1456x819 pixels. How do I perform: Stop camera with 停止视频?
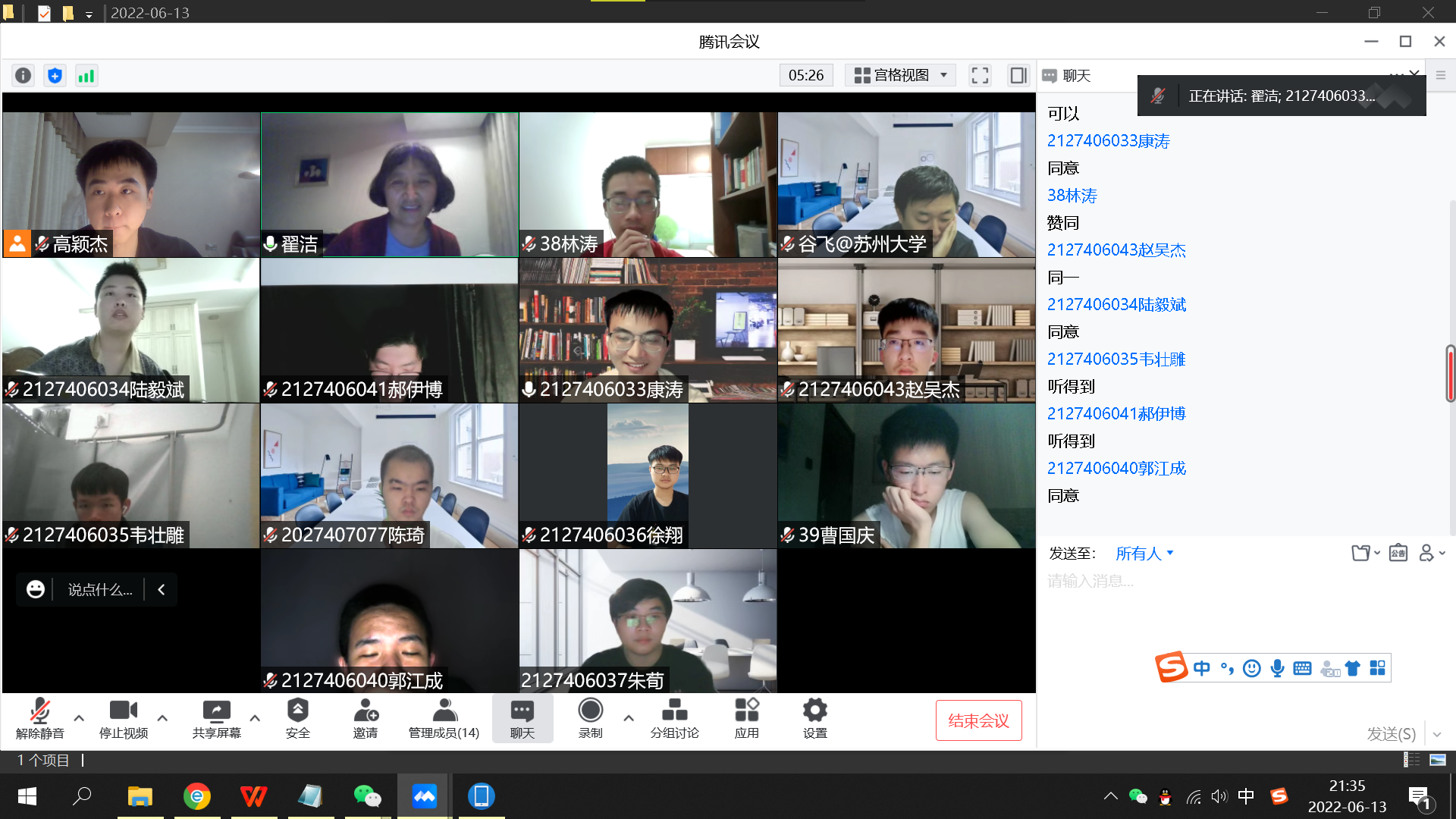pyautogui.click(x=124, y=717)
